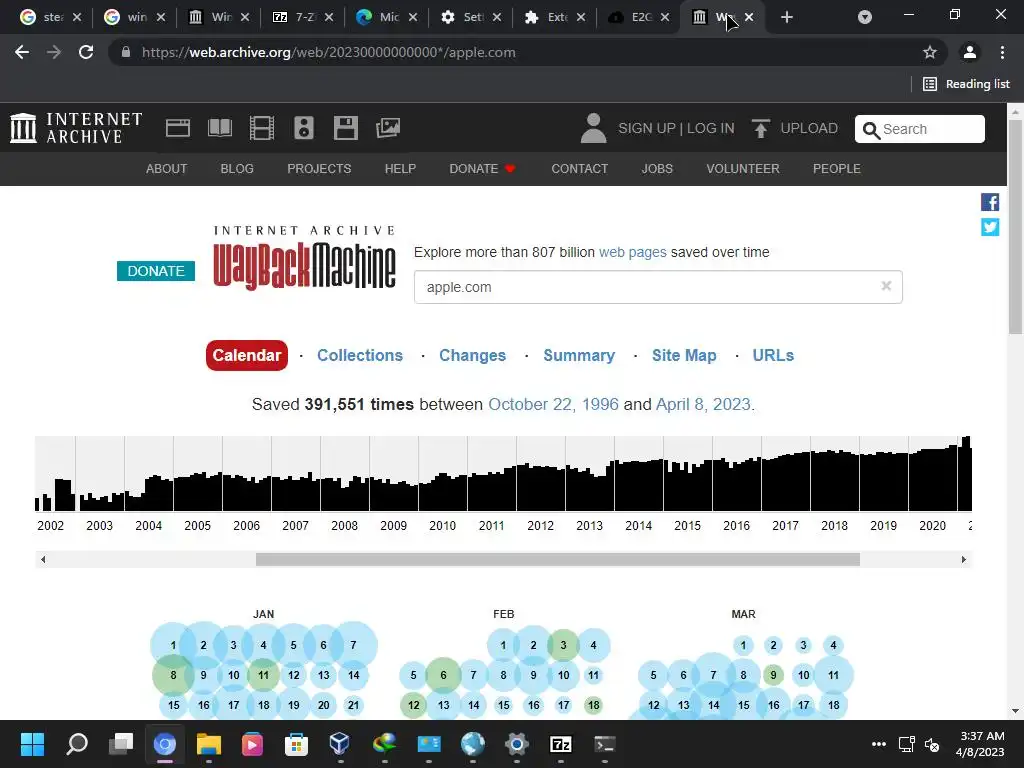Open Chrome profile icon

point(970,52)
